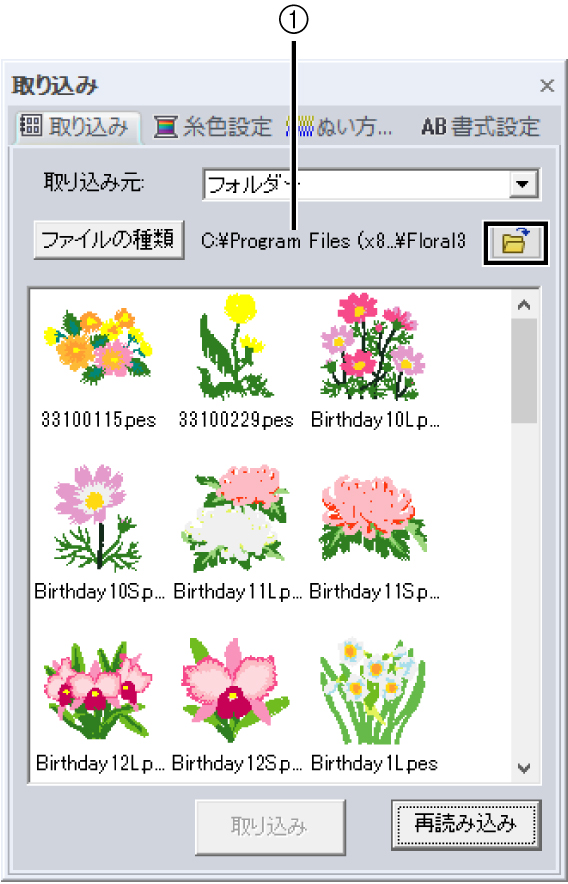
Task: Click the Birthday10L.p... file name
Action: (375, 420)
